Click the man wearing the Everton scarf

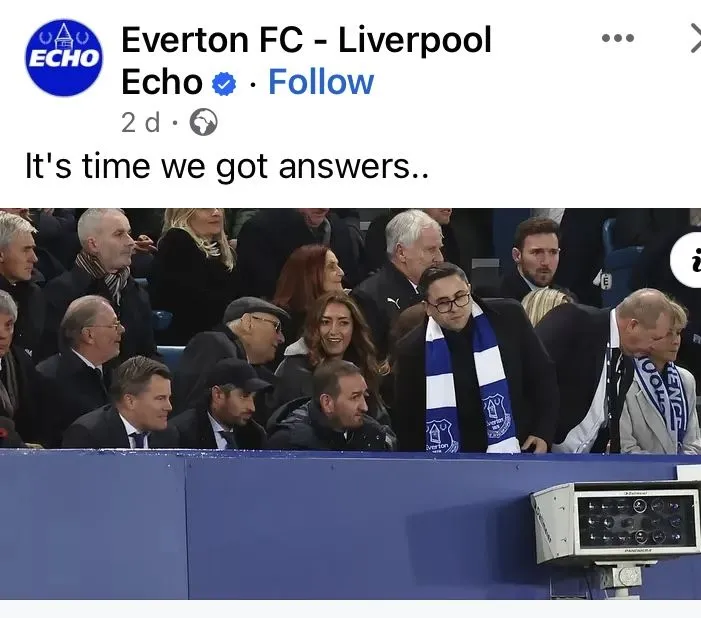[469, 362]
